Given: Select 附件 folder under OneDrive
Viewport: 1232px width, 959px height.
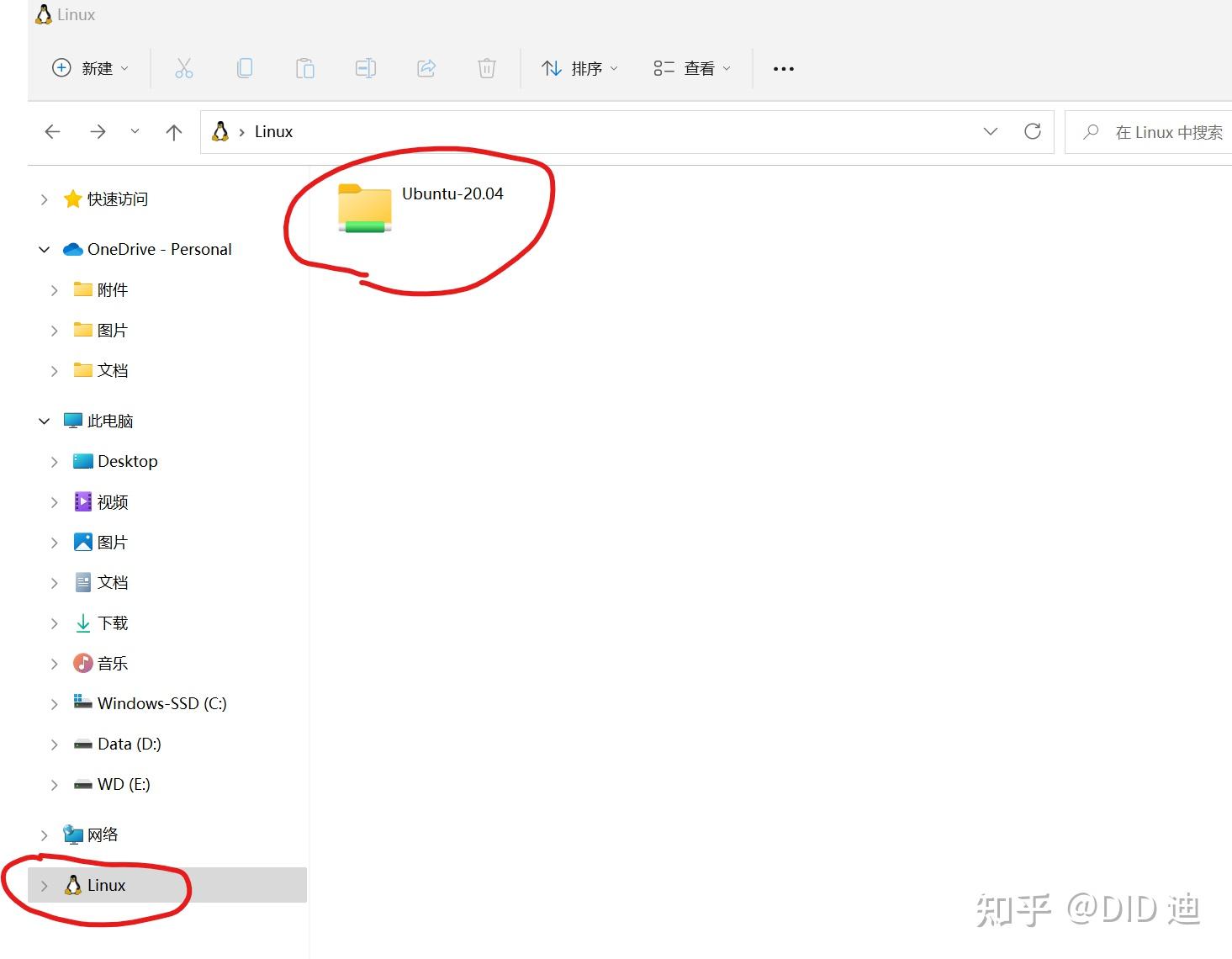Looking at the screenshot, I should pos(113,290).
